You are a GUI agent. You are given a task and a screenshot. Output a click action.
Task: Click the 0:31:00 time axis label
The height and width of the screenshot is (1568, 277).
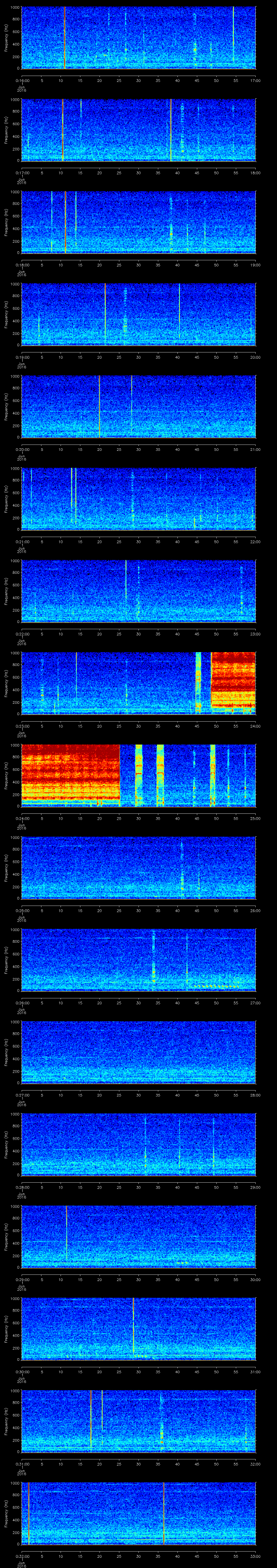click(22, 1464)
